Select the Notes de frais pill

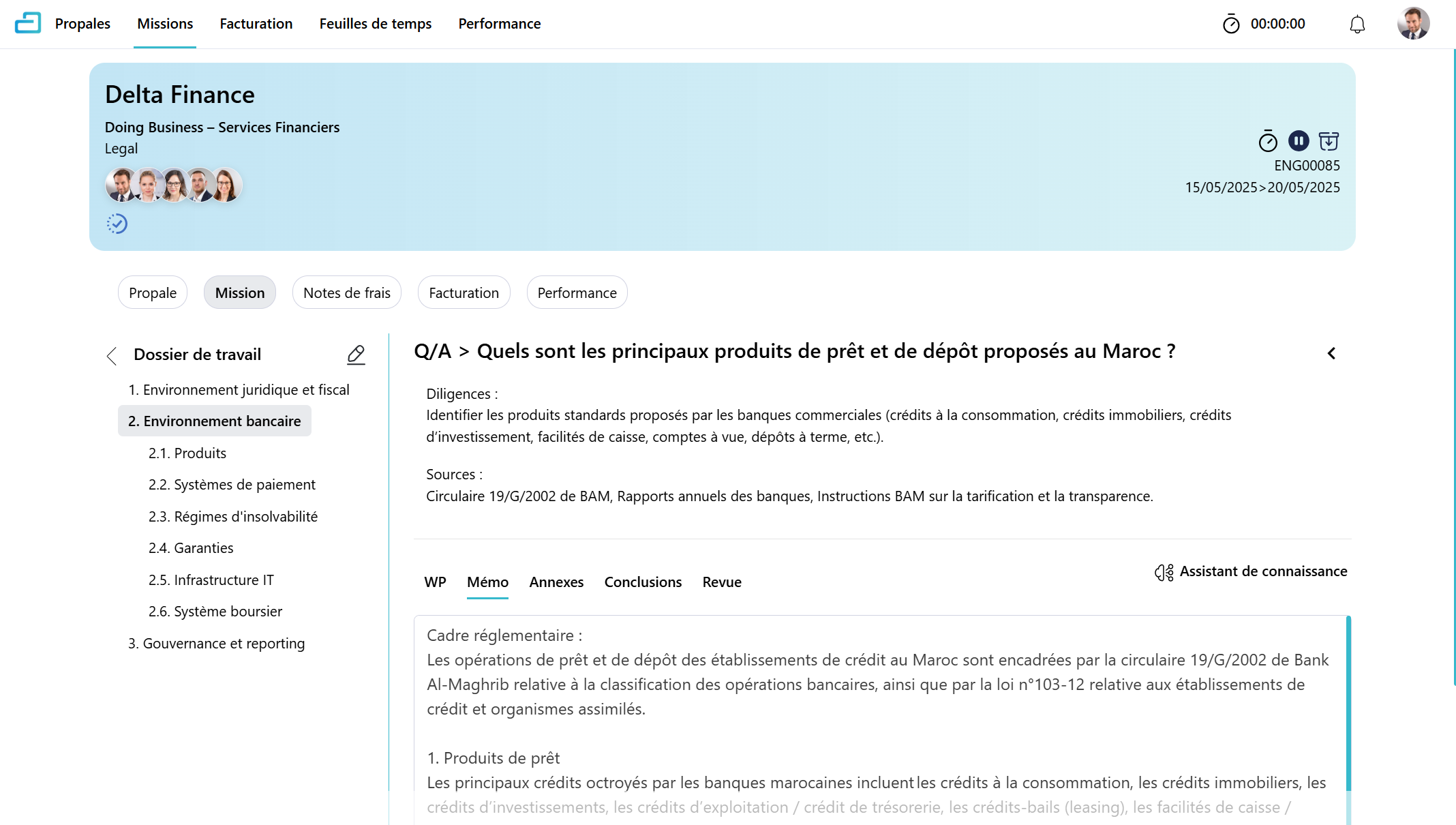click(346, 293)
